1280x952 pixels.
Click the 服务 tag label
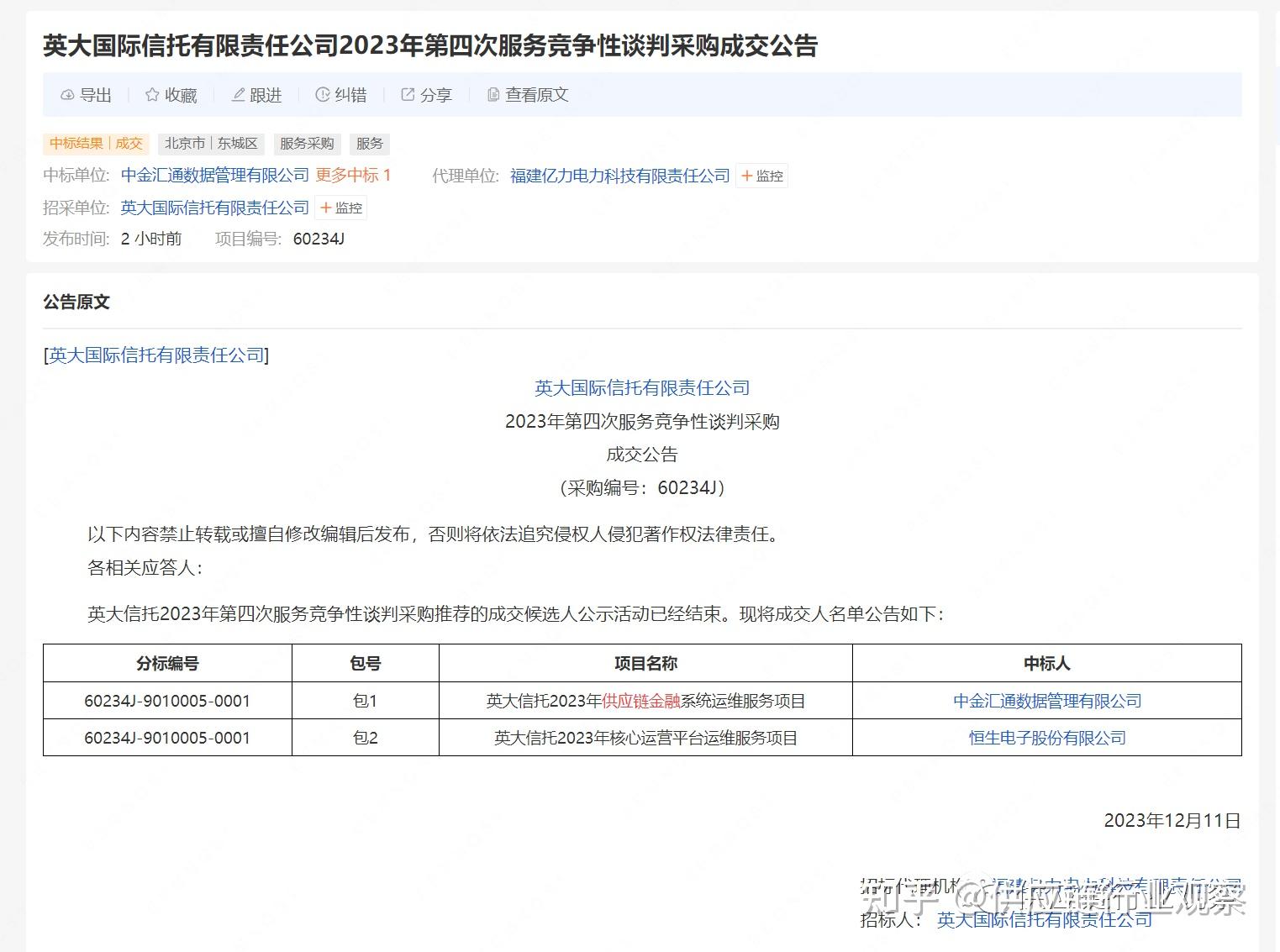pyautogui.click(x=370, y=144)
